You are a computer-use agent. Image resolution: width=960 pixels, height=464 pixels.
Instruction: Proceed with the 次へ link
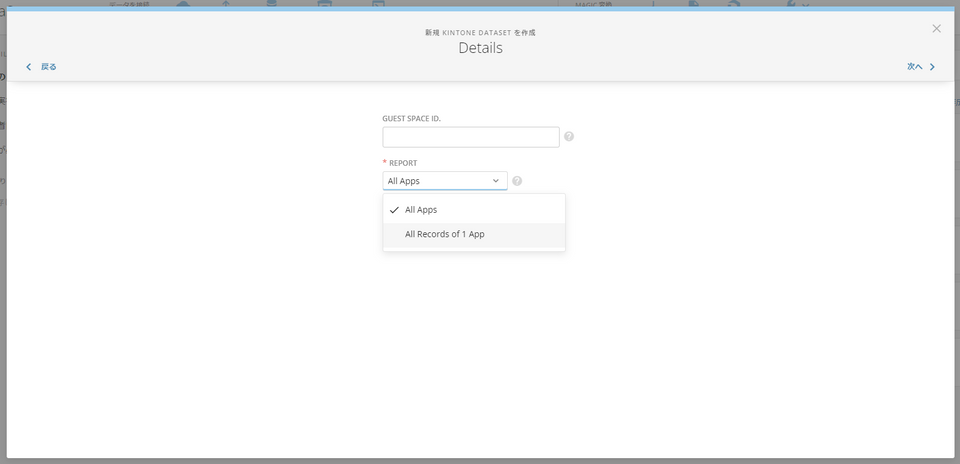[921, 67]
